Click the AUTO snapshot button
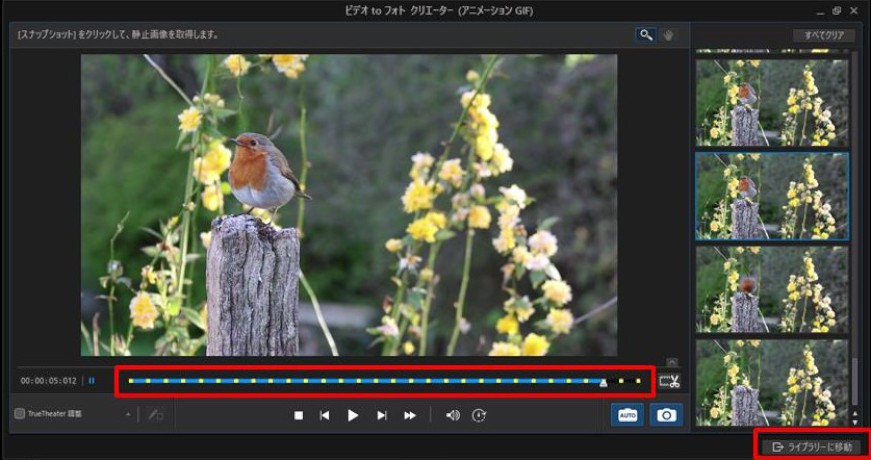This screenshot has width=871, height=460. 627,415
